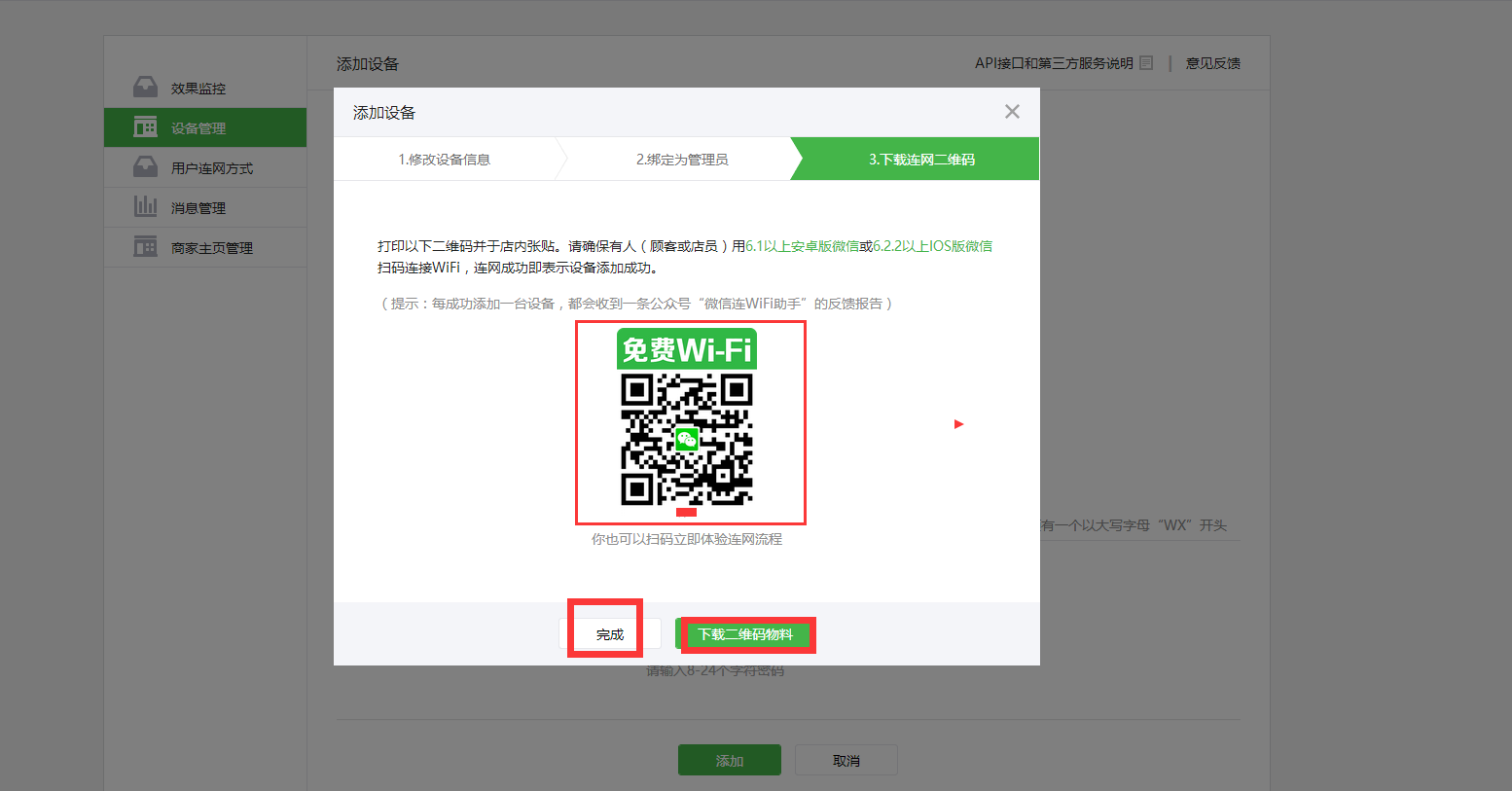Click the 完成 button
Viewport: 1512px width, 791px height.
click(x=610, y=634)
